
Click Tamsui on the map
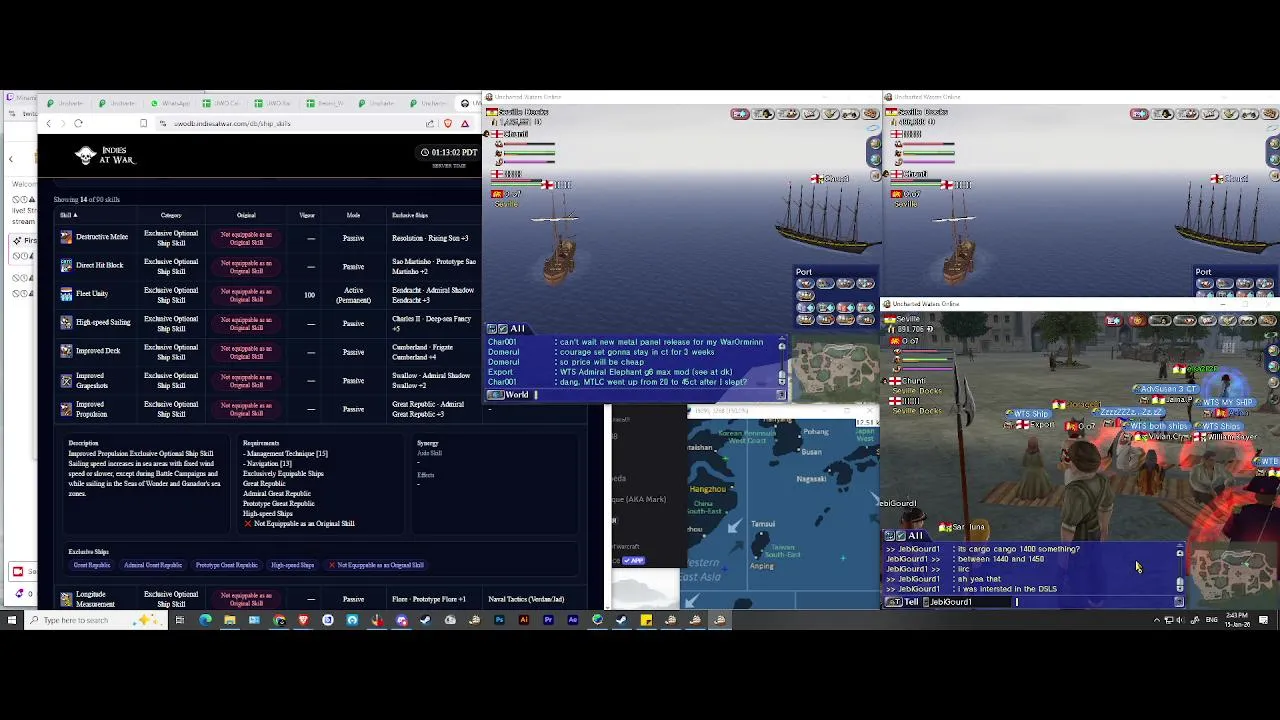763,524
